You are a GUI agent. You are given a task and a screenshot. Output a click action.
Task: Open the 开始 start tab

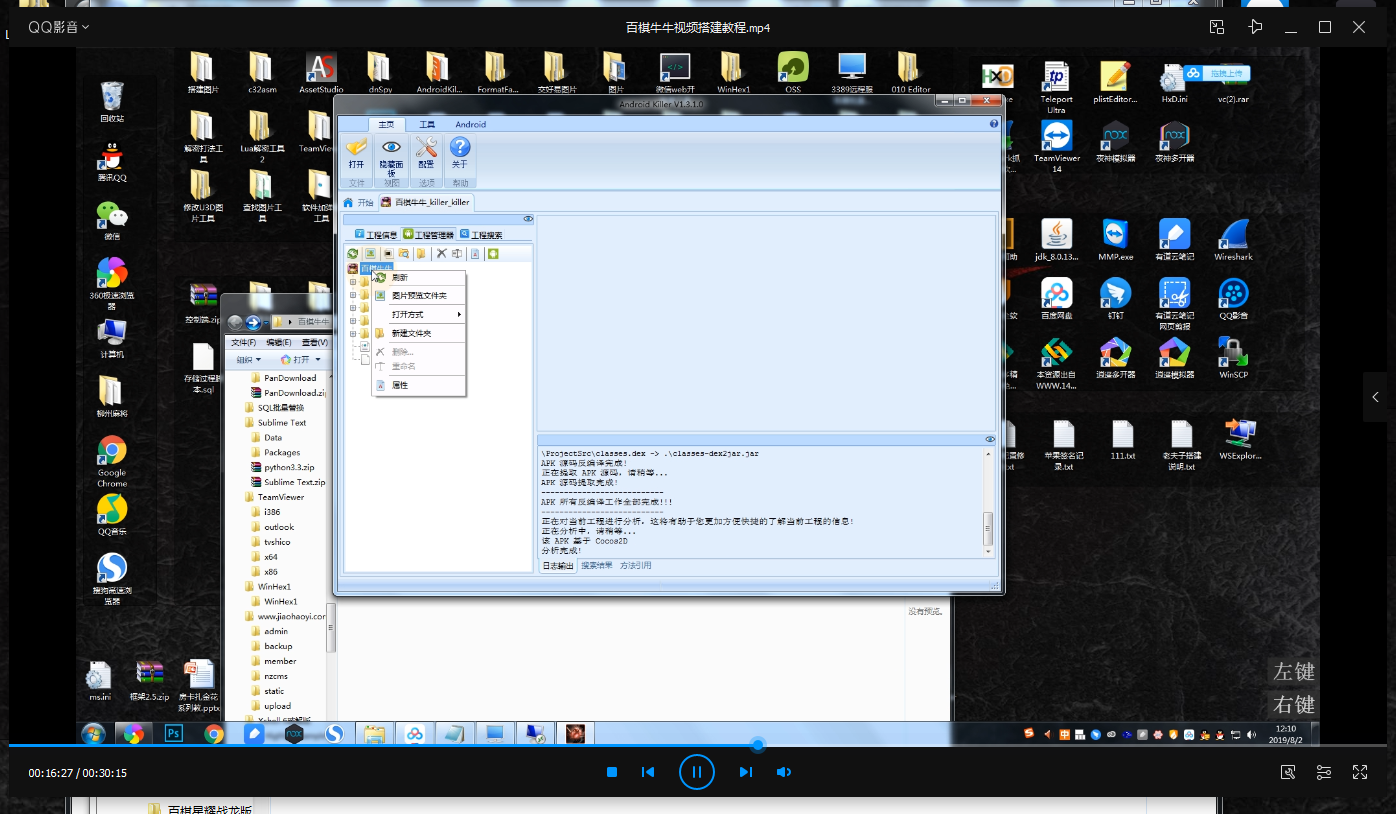358,202
